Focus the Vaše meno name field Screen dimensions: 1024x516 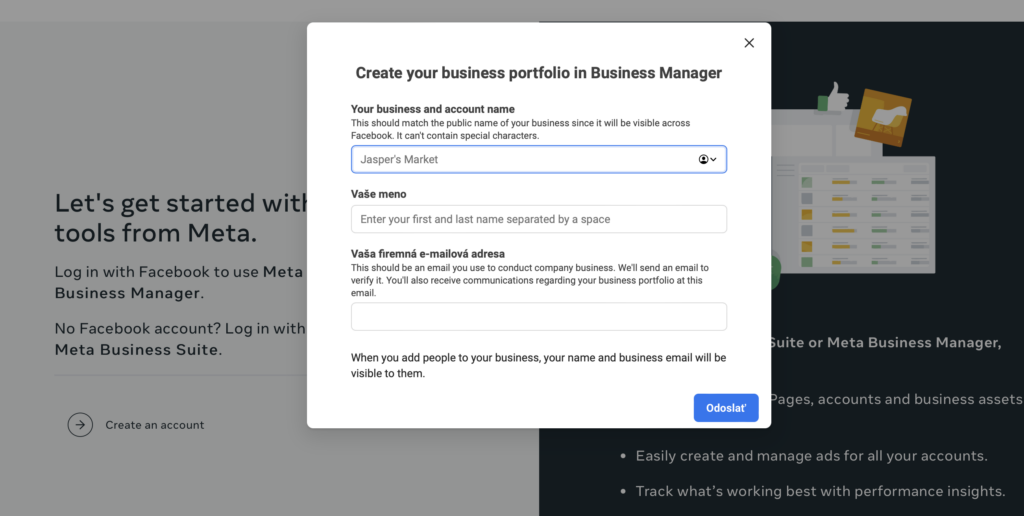coord(539,219)
